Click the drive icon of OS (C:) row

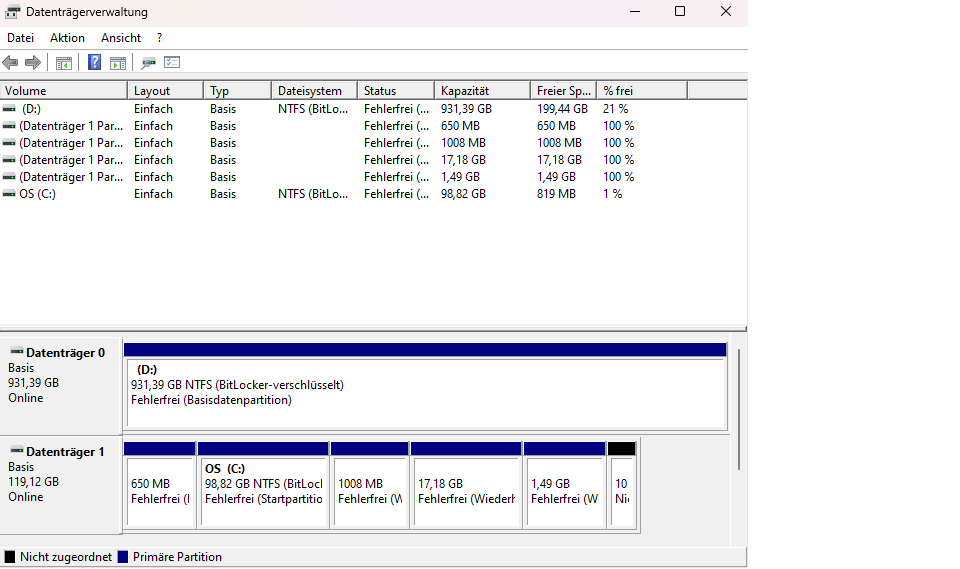pyautogui.click(x=9, y=194)
